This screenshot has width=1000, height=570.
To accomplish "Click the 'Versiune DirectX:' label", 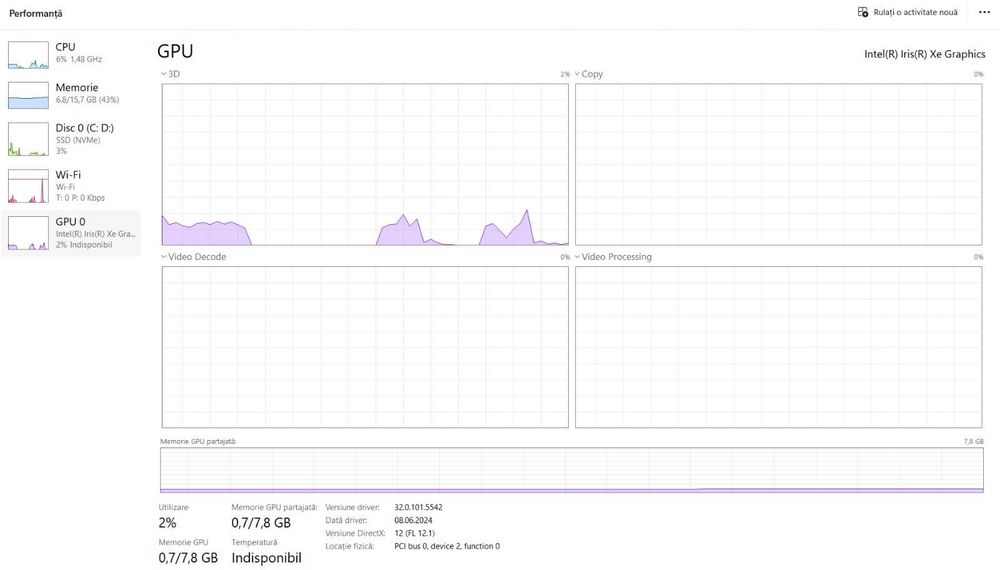I will tap(355, 533).
